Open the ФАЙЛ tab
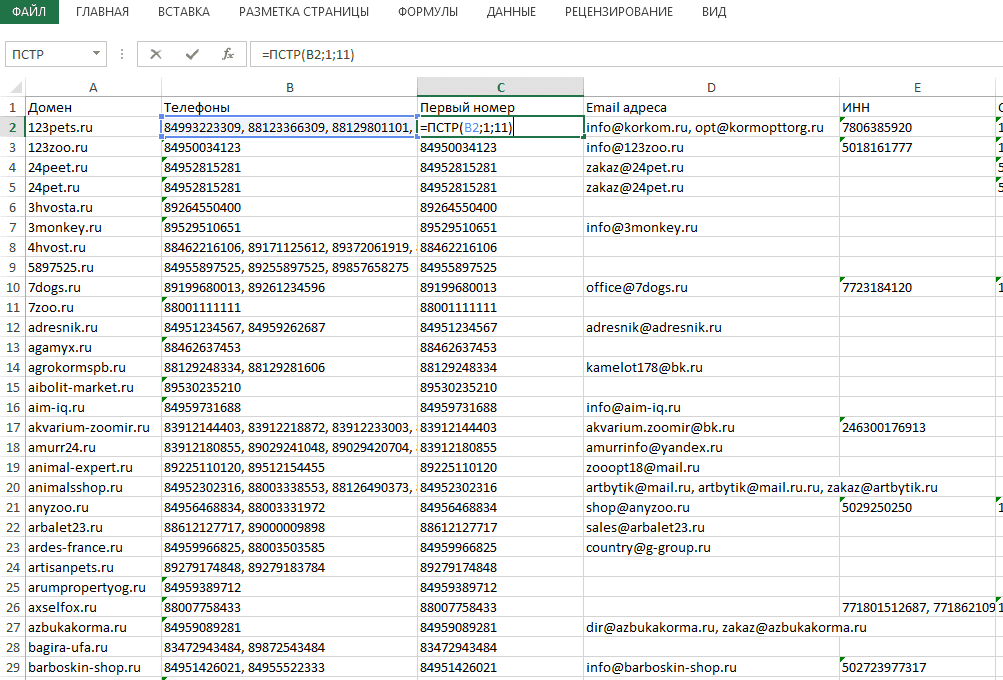The height and width of the screenshot is (680, 1003). tap(29, 12)
